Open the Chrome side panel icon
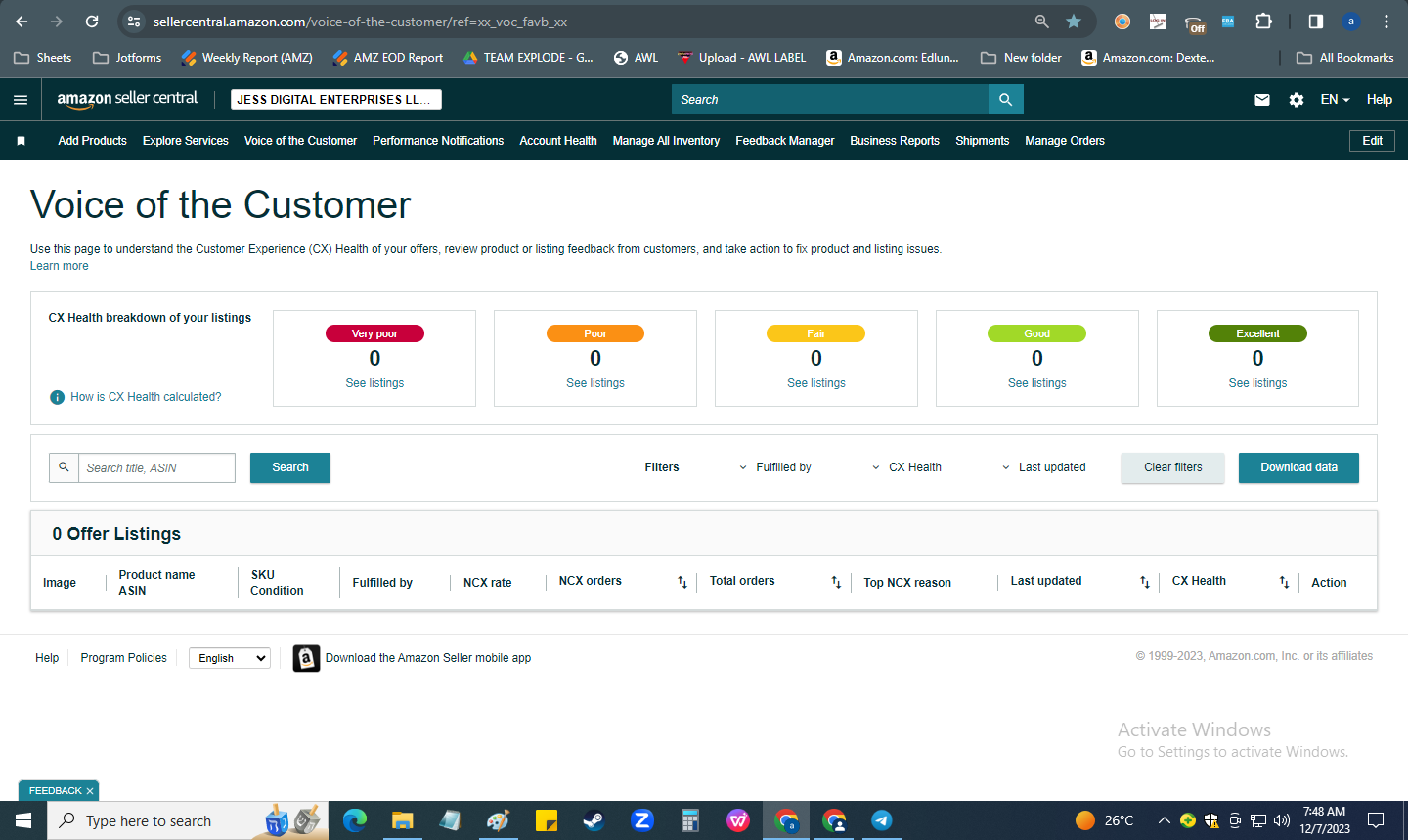 pos(1316,21)
